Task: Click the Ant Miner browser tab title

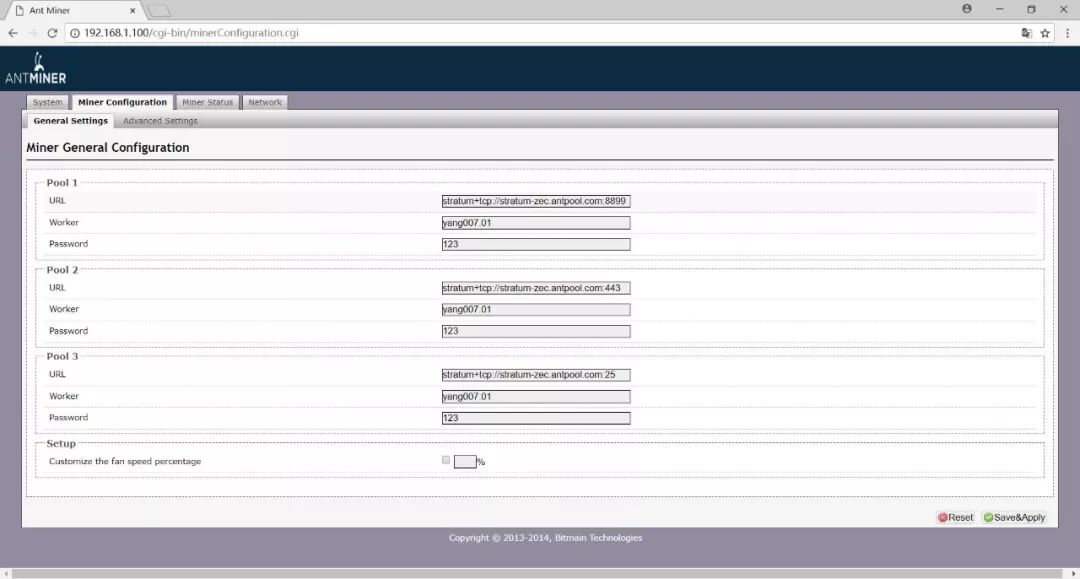Action: (x=49, y=10)
